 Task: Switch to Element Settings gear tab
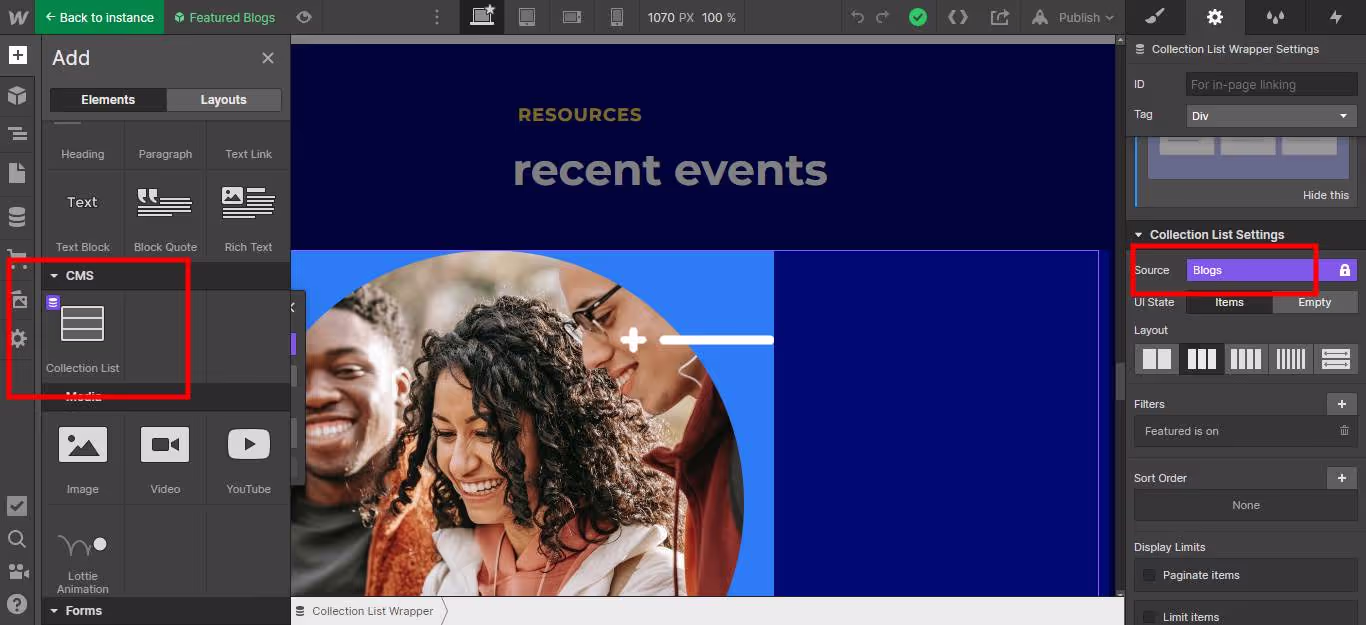1215,17
